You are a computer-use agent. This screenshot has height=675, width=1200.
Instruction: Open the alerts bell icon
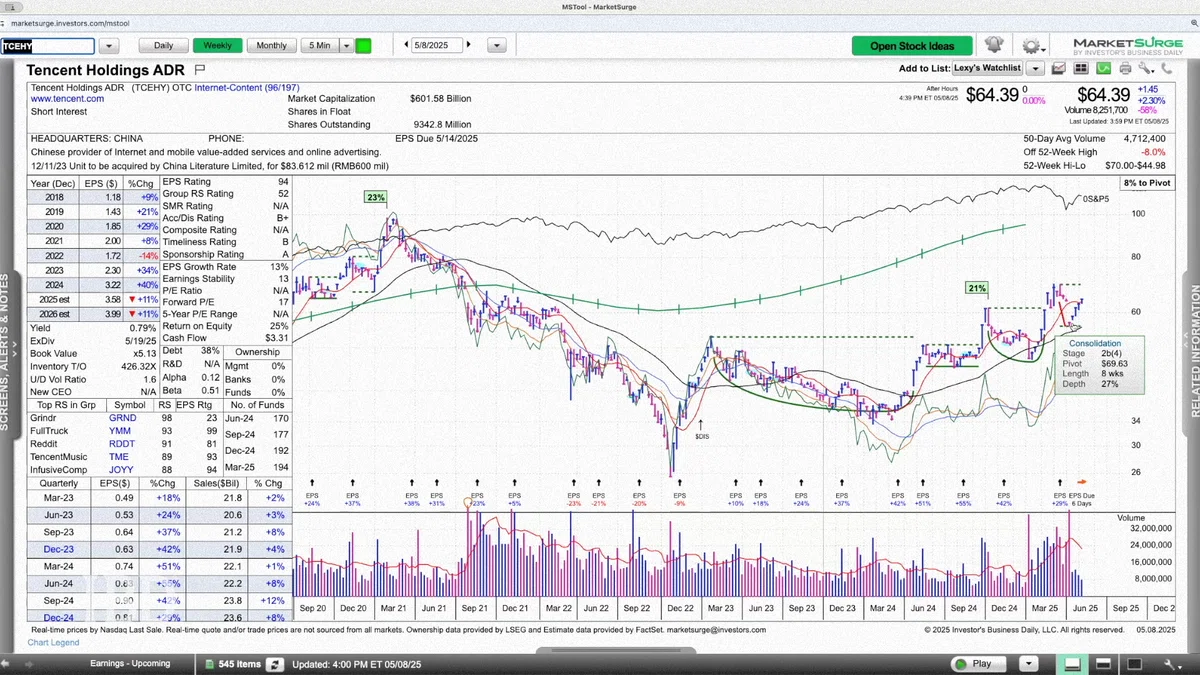click(993, 45)
